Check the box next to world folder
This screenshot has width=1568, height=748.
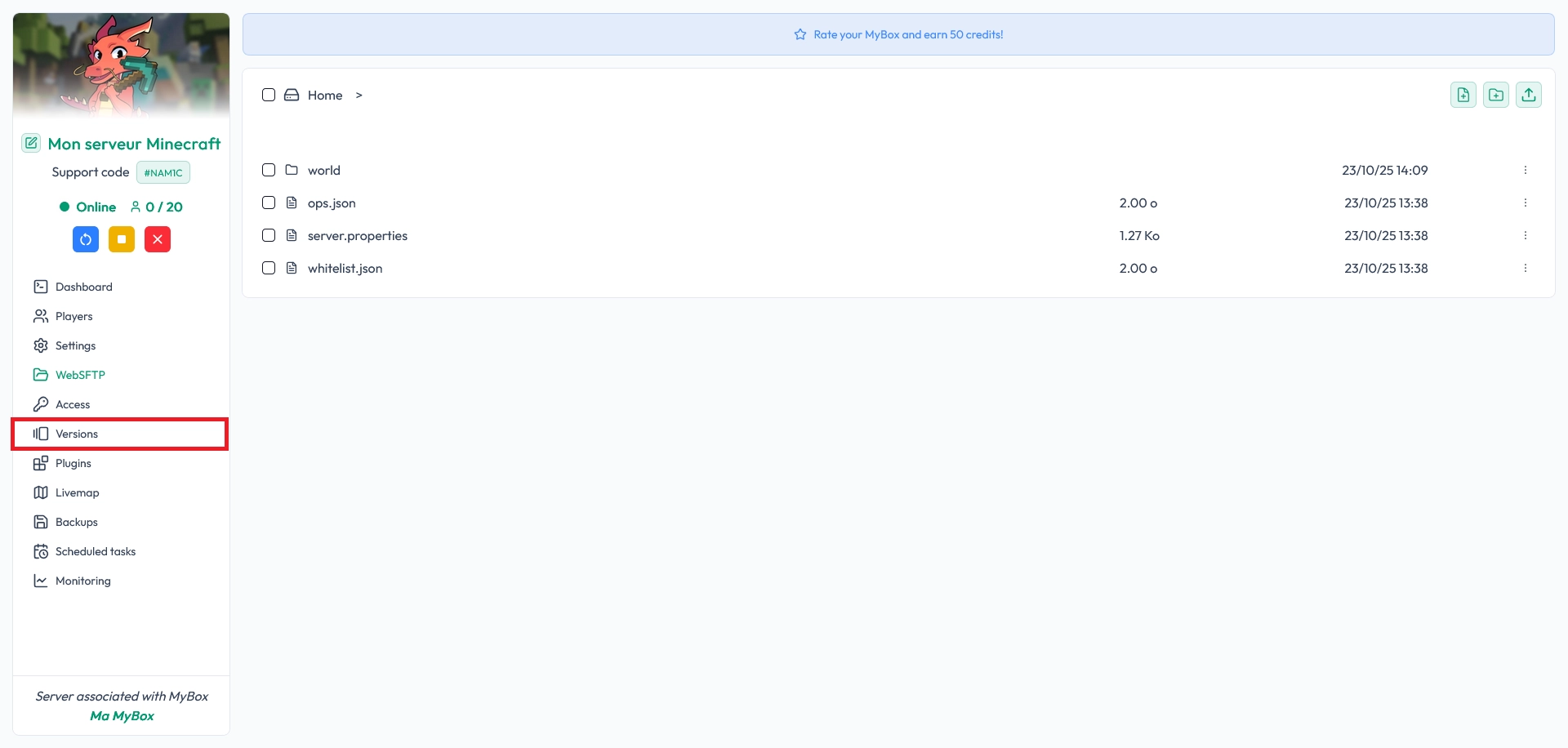click(x=269, y=170)
